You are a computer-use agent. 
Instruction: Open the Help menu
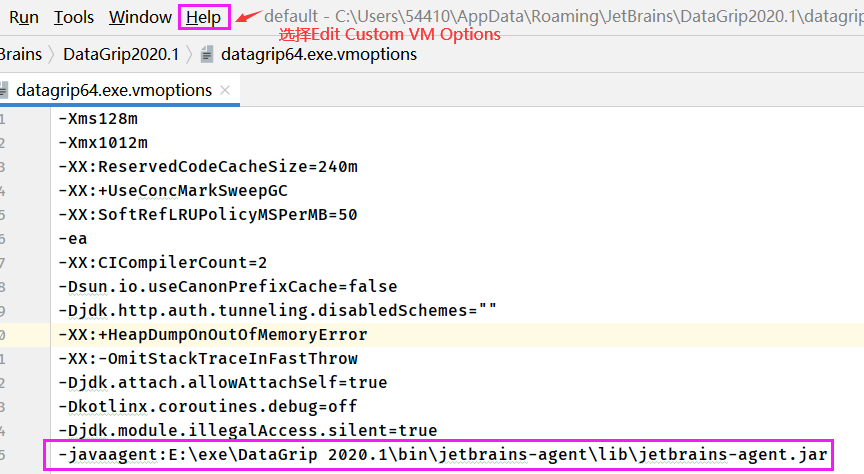pyautogui.click(x=203, y=17)
